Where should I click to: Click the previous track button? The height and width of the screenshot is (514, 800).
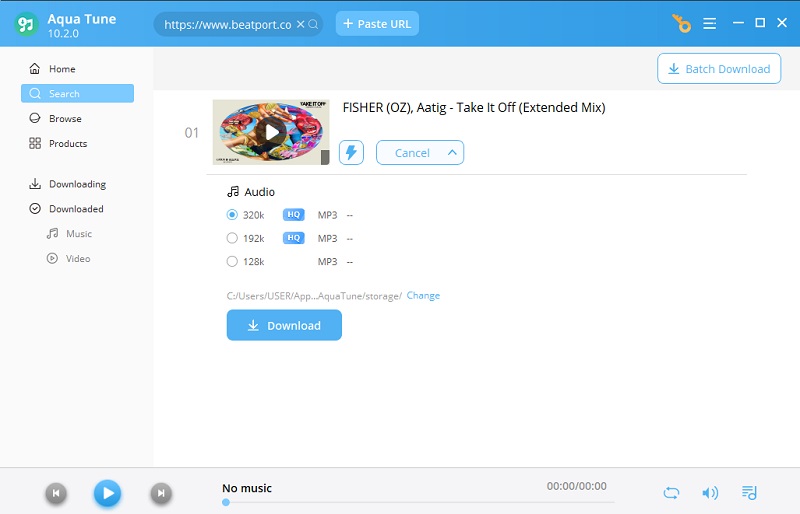pos(56,493)
